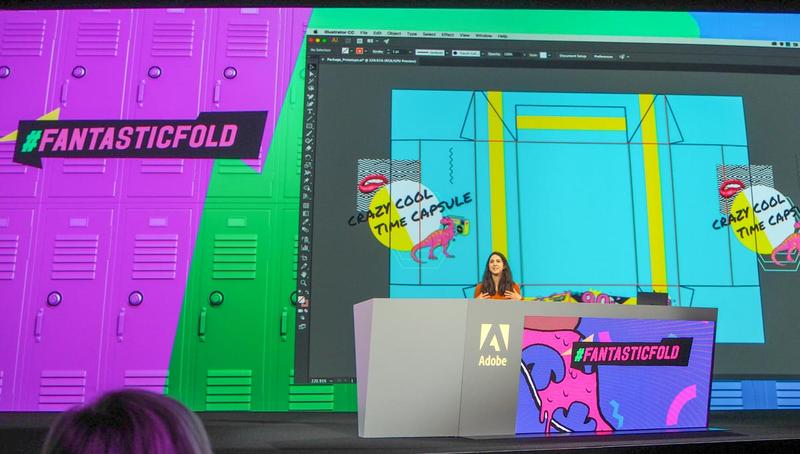Open the brush definition dropdown
The width and height of the screenshot is (800, 454).
(x=483, y=54)
